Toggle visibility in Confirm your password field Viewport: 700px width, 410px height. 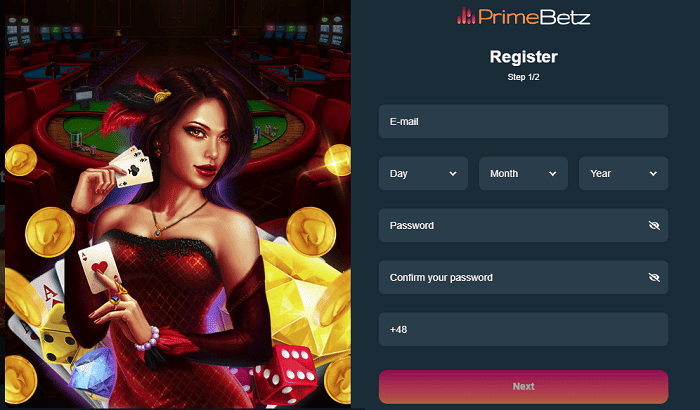[654, 277]
